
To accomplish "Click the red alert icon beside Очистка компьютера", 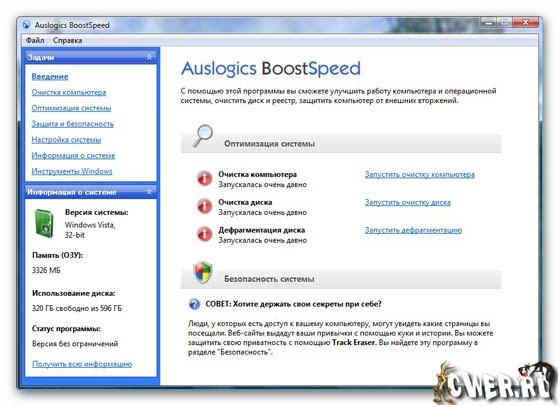I will (x=205, y=178).
